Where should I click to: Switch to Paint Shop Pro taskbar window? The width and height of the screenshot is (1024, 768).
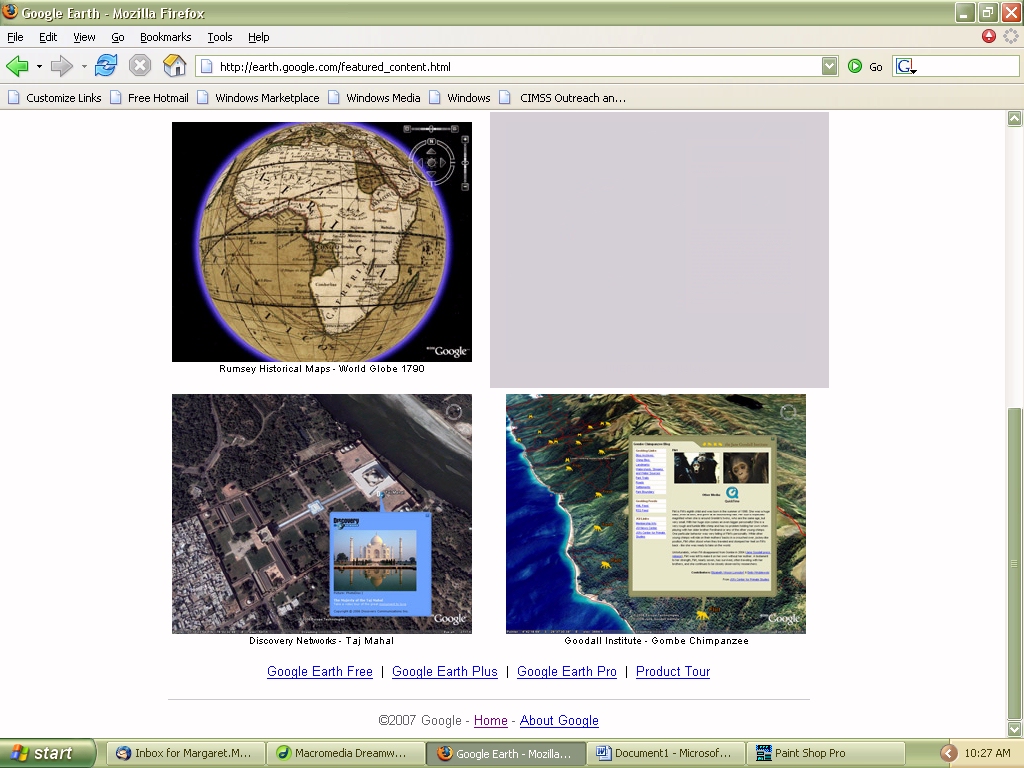point(825,753)
